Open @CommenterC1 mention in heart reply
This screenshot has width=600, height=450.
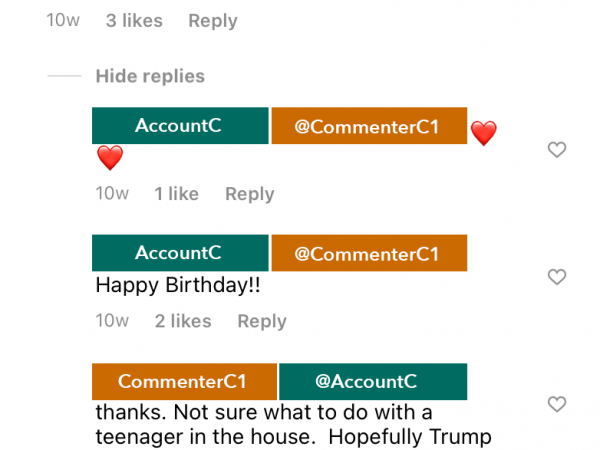click(369, 126)
